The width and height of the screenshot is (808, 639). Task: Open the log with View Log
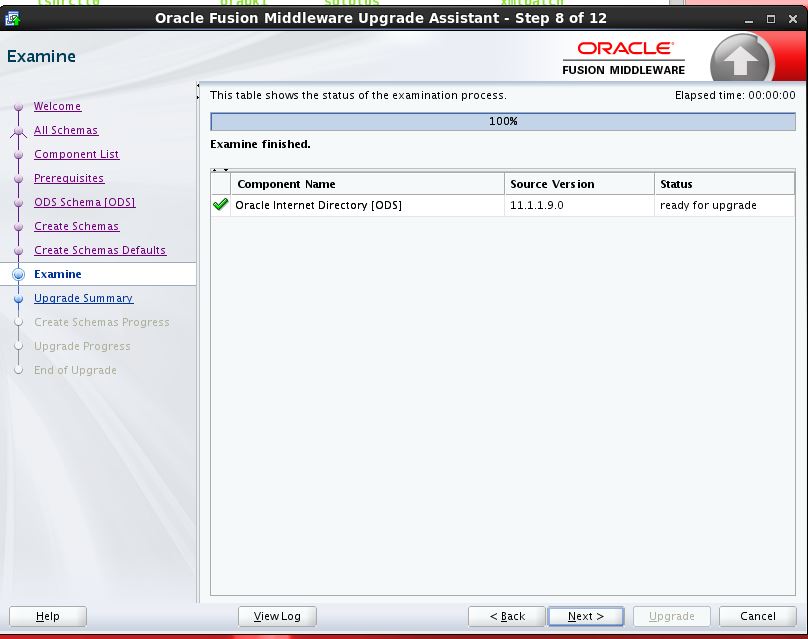277,616
